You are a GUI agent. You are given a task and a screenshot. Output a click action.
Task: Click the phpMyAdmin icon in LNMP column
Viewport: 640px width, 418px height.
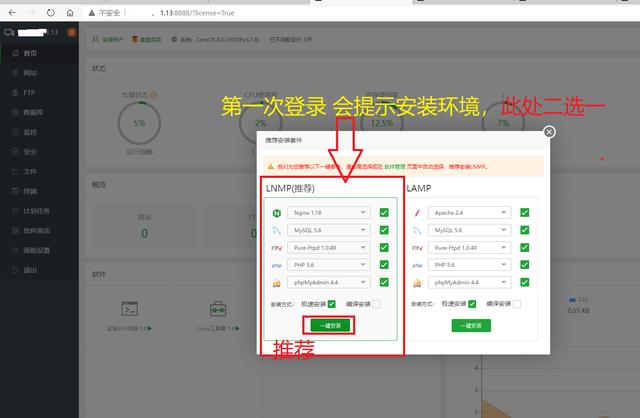click(277, 282)
